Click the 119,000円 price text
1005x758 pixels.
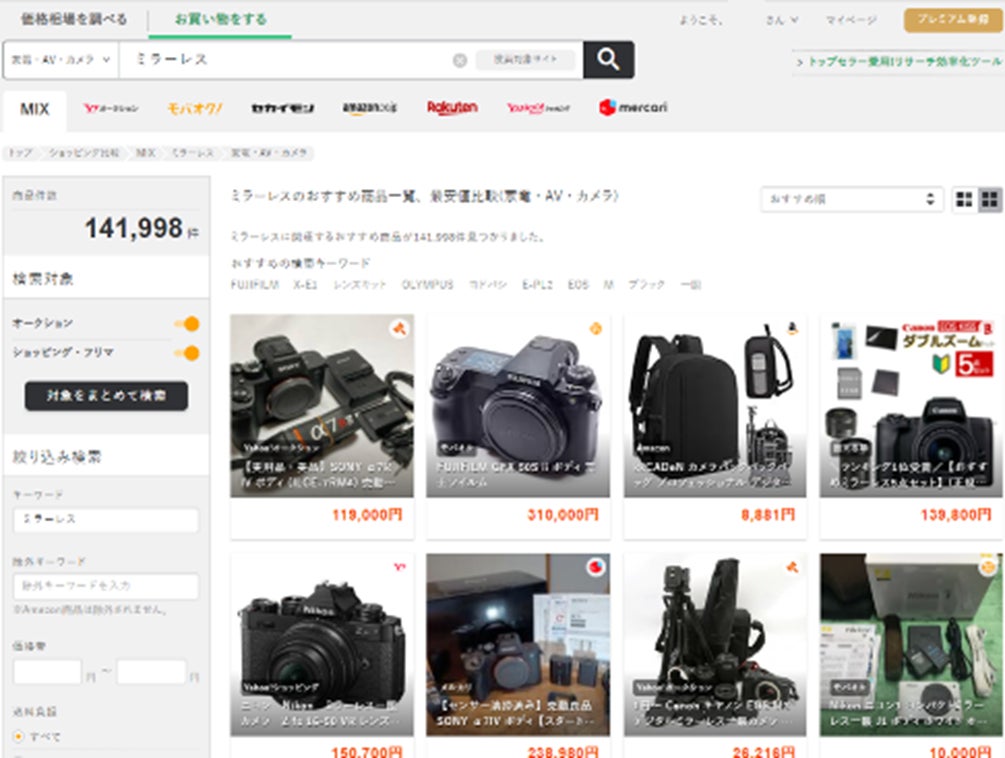coord(367,515)
